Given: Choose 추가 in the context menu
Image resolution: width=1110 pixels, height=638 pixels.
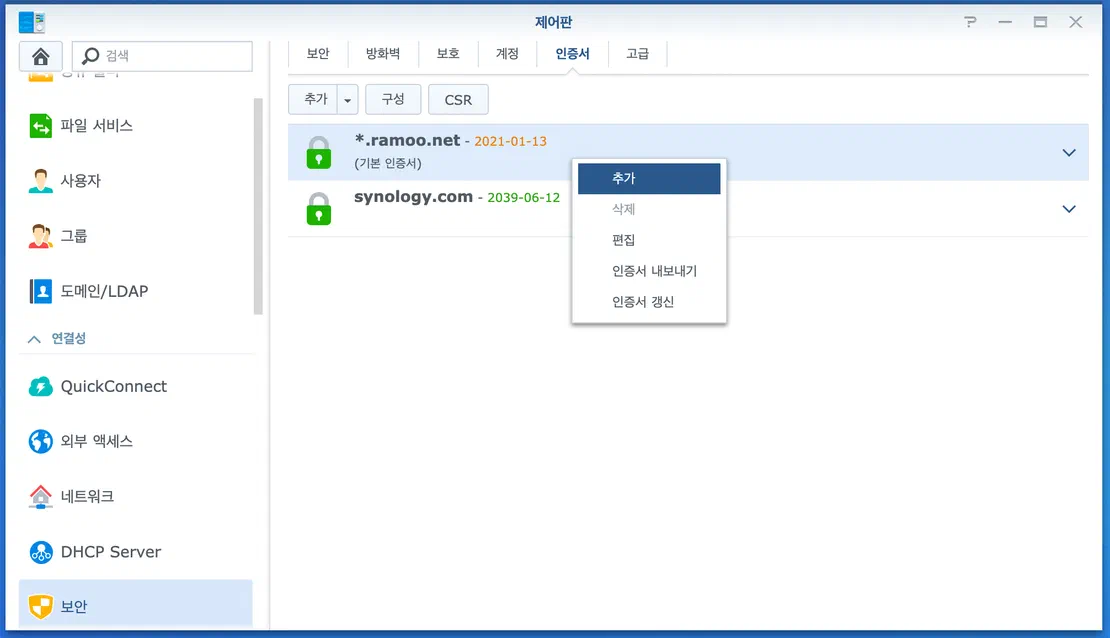Looking at the screenshot, I should point(649,178).
